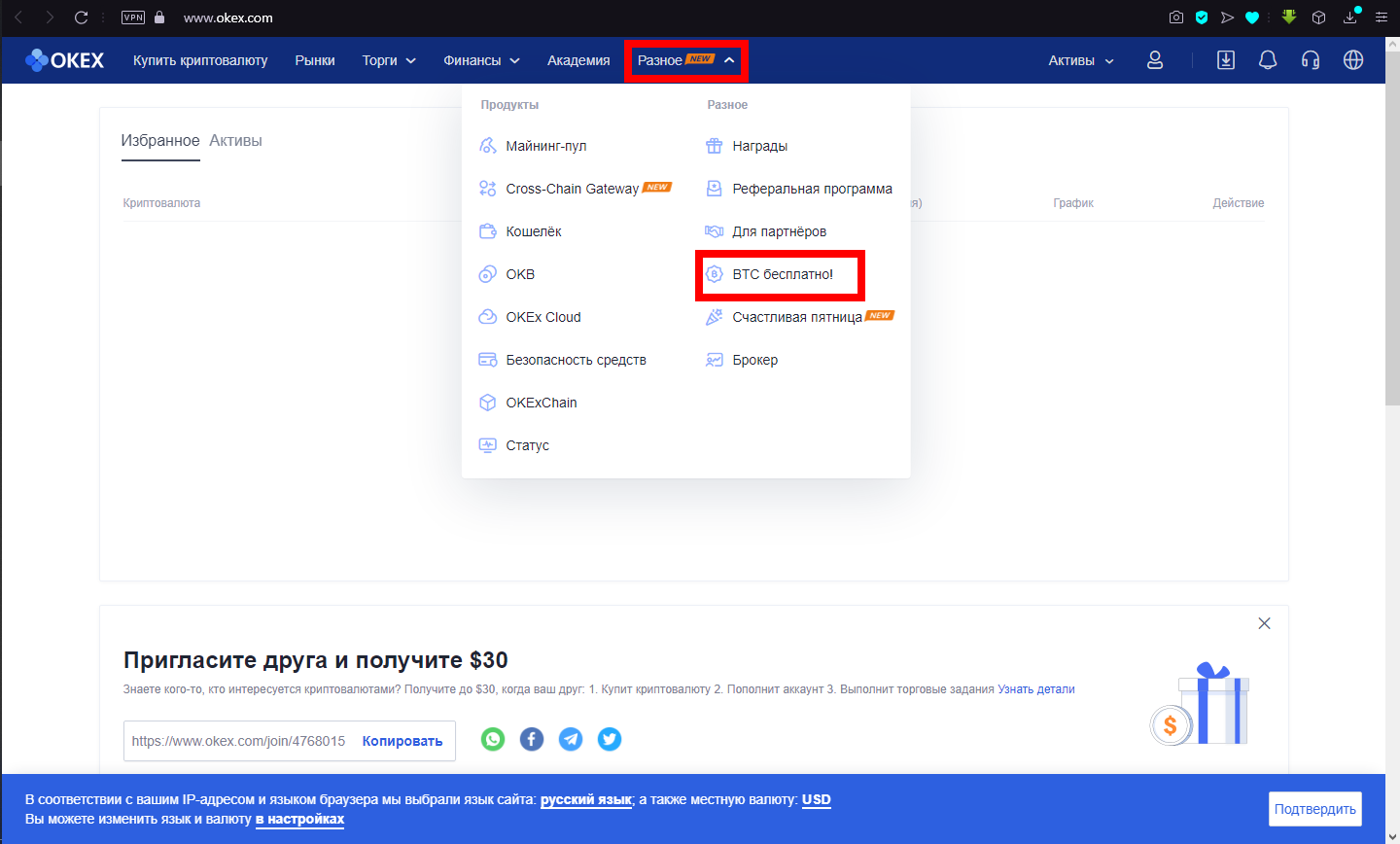Image resolution: width=1400 pixels, height=844 pixels.
Task: Reload the page
Action: pyautogui.click(x=81, y=18)
